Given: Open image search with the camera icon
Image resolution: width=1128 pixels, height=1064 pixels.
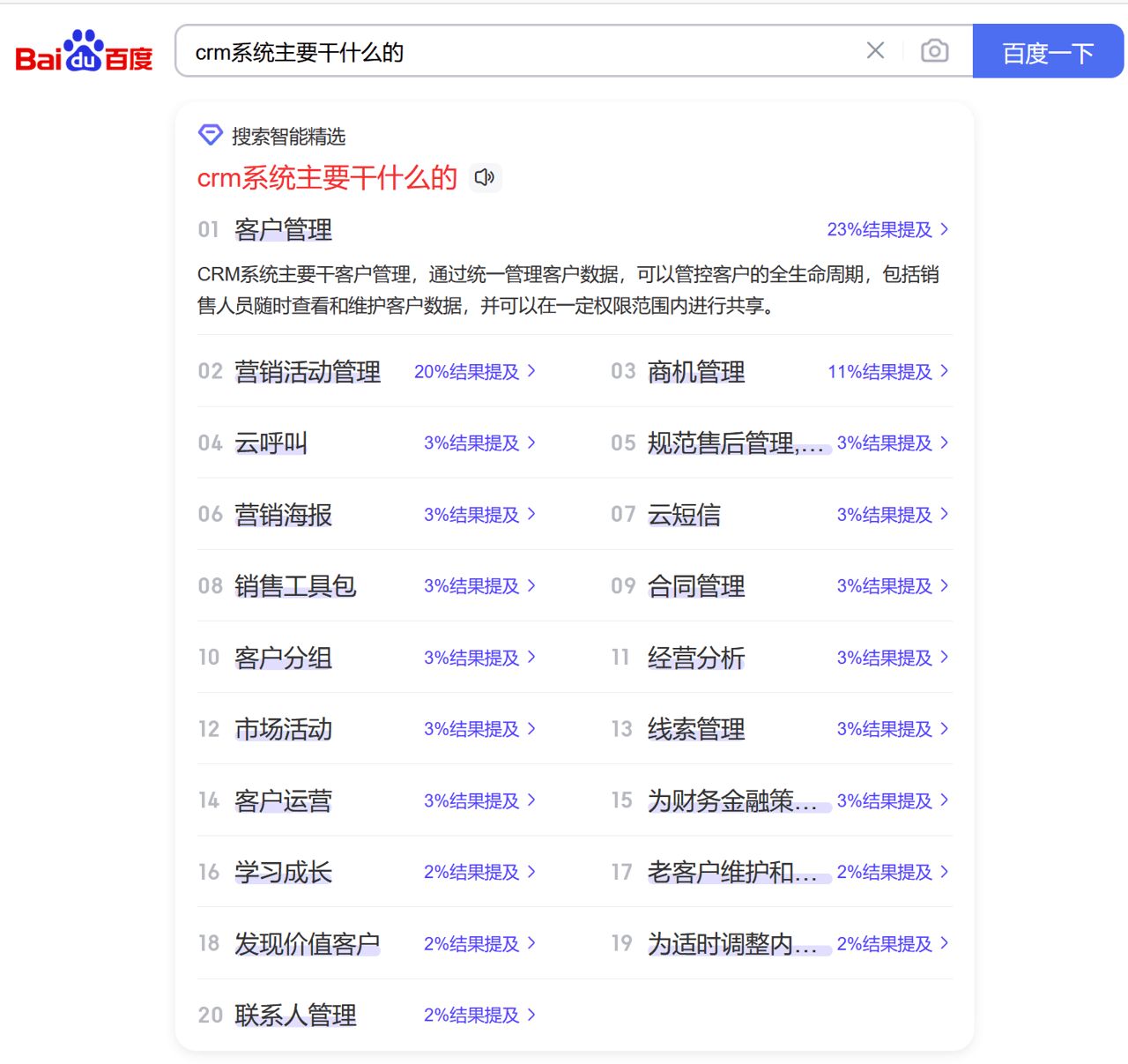Looking at the screenshot, I should [x=933, y=51].
